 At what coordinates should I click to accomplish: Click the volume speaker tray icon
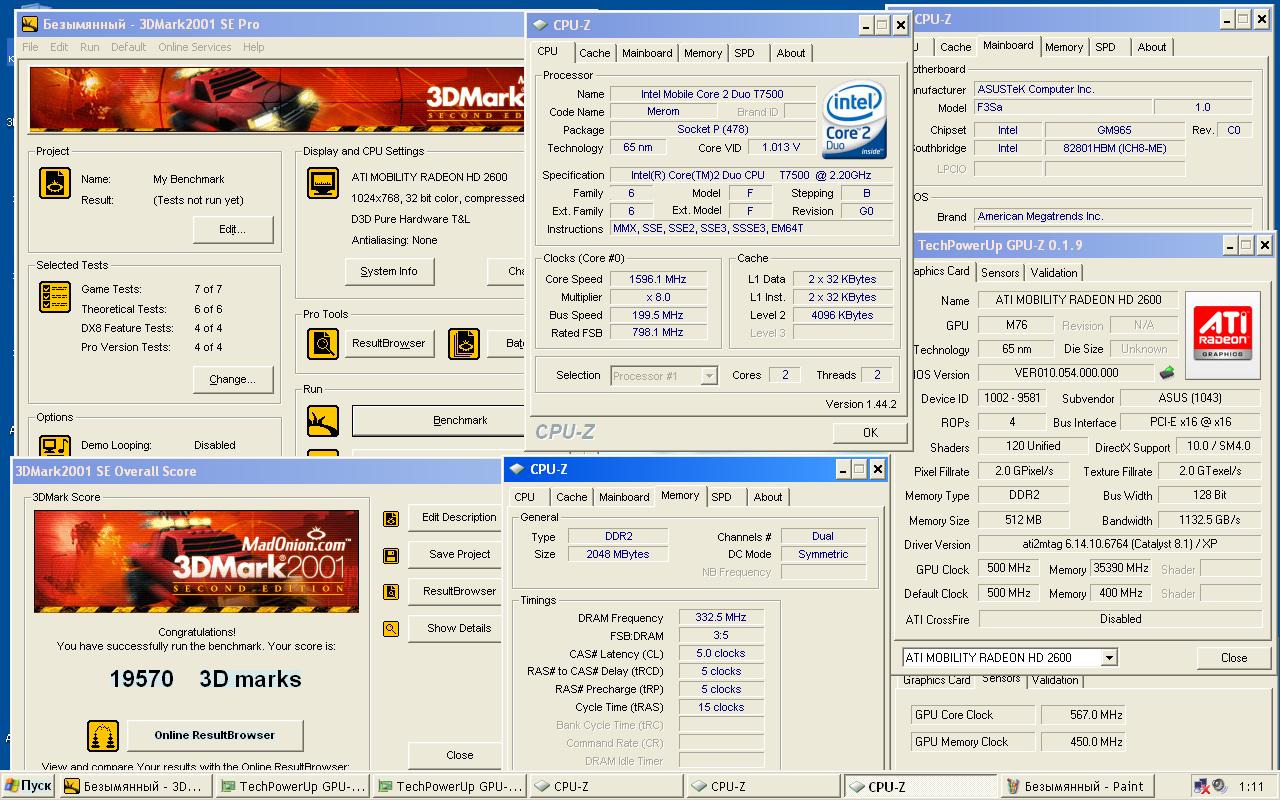[1219, 787]
